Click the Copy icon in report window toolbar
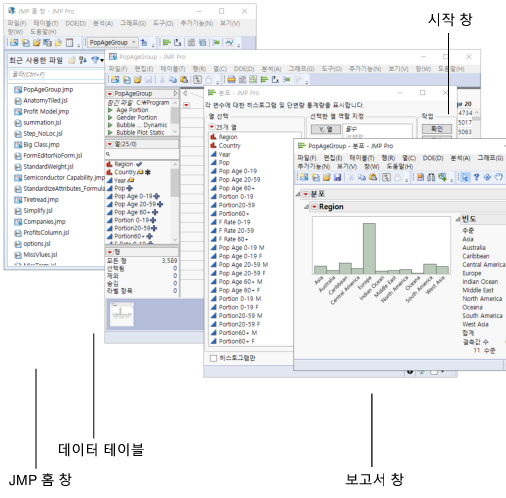Viewport: 506px width, 498px height. pos(362,177)
